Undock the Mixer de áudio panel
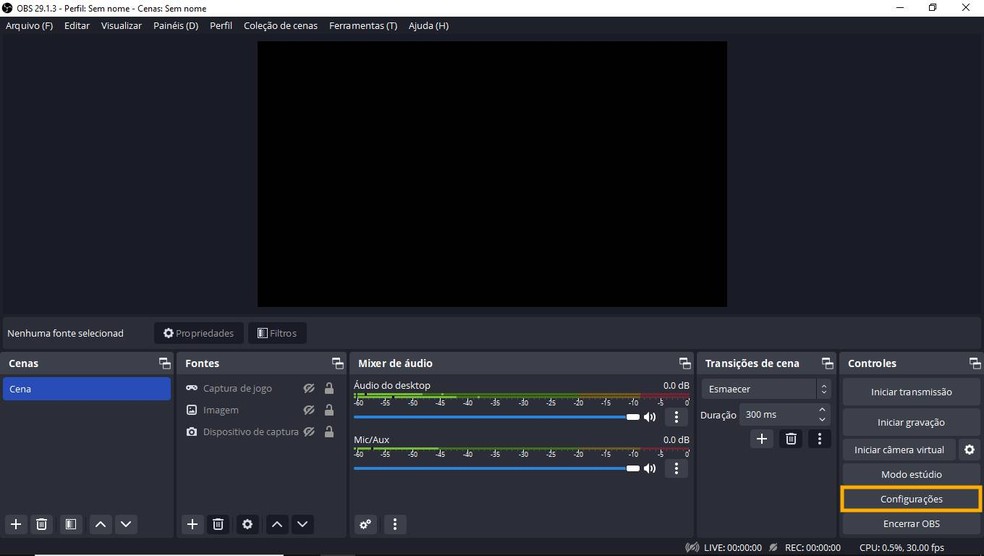Image resolution: width=984 pixels, height=556 pixels. point(685,363)
